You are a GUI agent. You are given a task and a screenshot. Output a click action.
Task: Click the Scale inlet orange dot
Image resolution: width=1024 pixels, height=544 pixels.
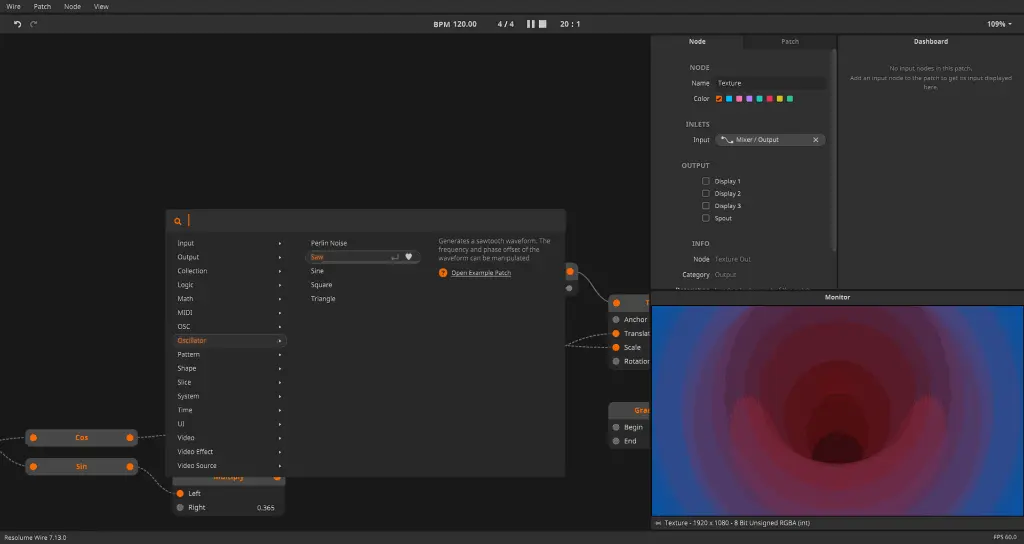pos(616,347)
